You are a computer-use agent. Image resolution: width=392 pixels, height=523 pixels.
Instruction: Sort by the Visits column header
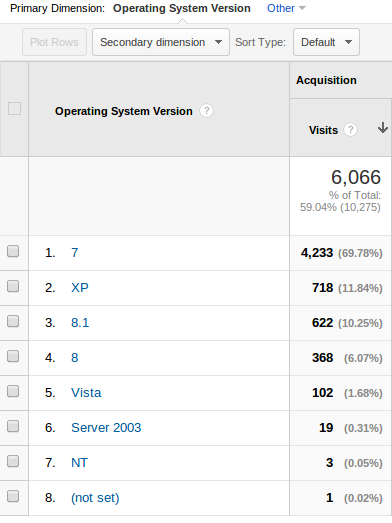point(323,130)
